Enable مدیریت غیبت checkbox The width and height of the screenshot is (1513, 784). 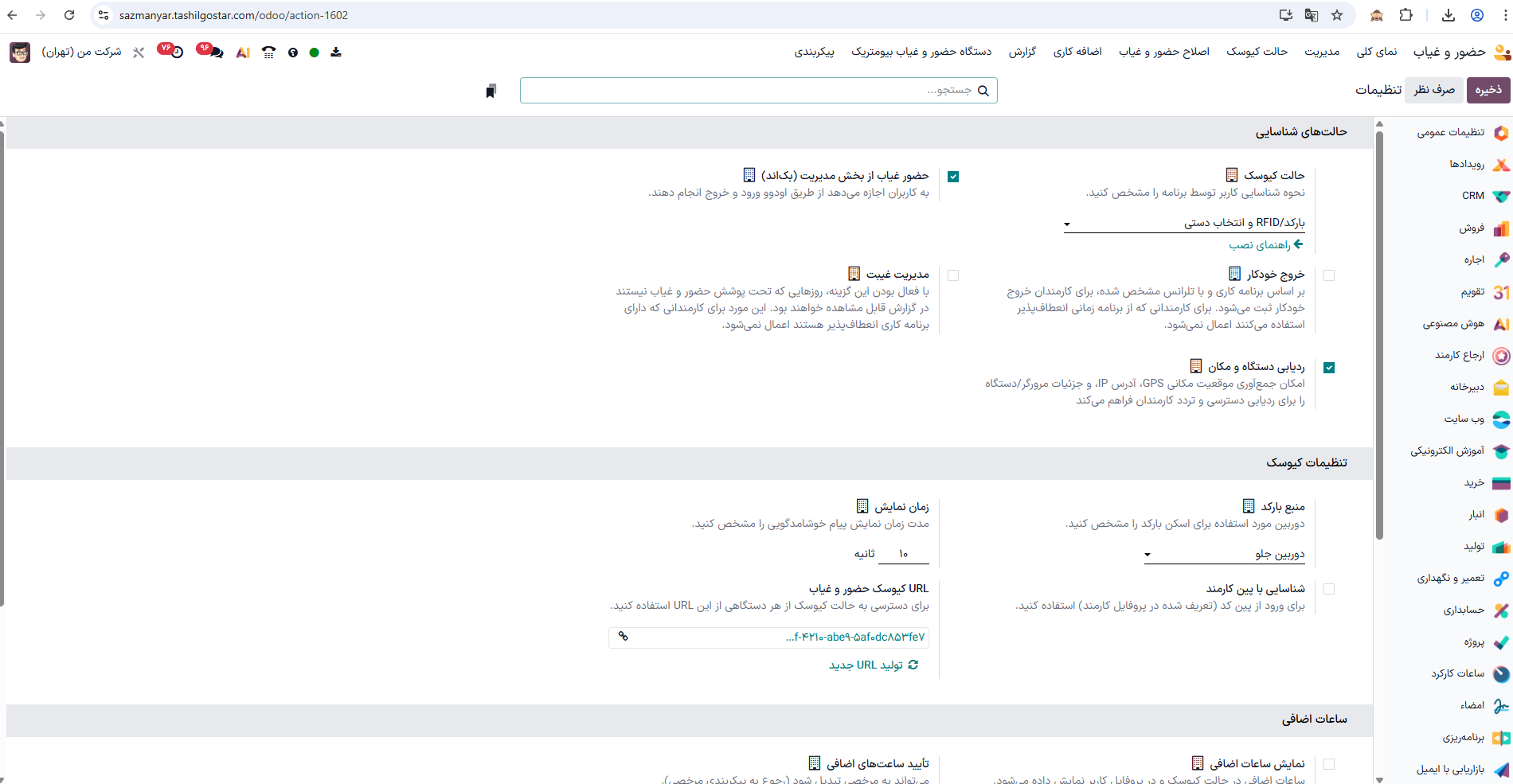tap(953, 275)
